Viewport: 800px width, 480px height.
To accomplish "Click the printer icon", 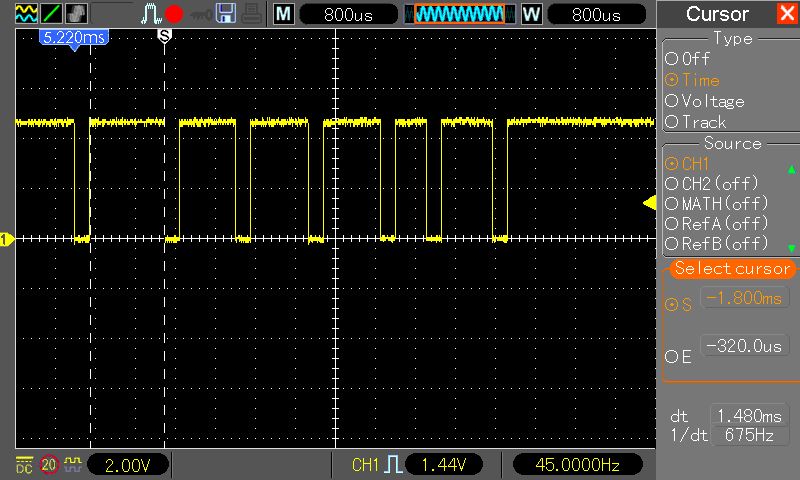I will tap(249, 14).
